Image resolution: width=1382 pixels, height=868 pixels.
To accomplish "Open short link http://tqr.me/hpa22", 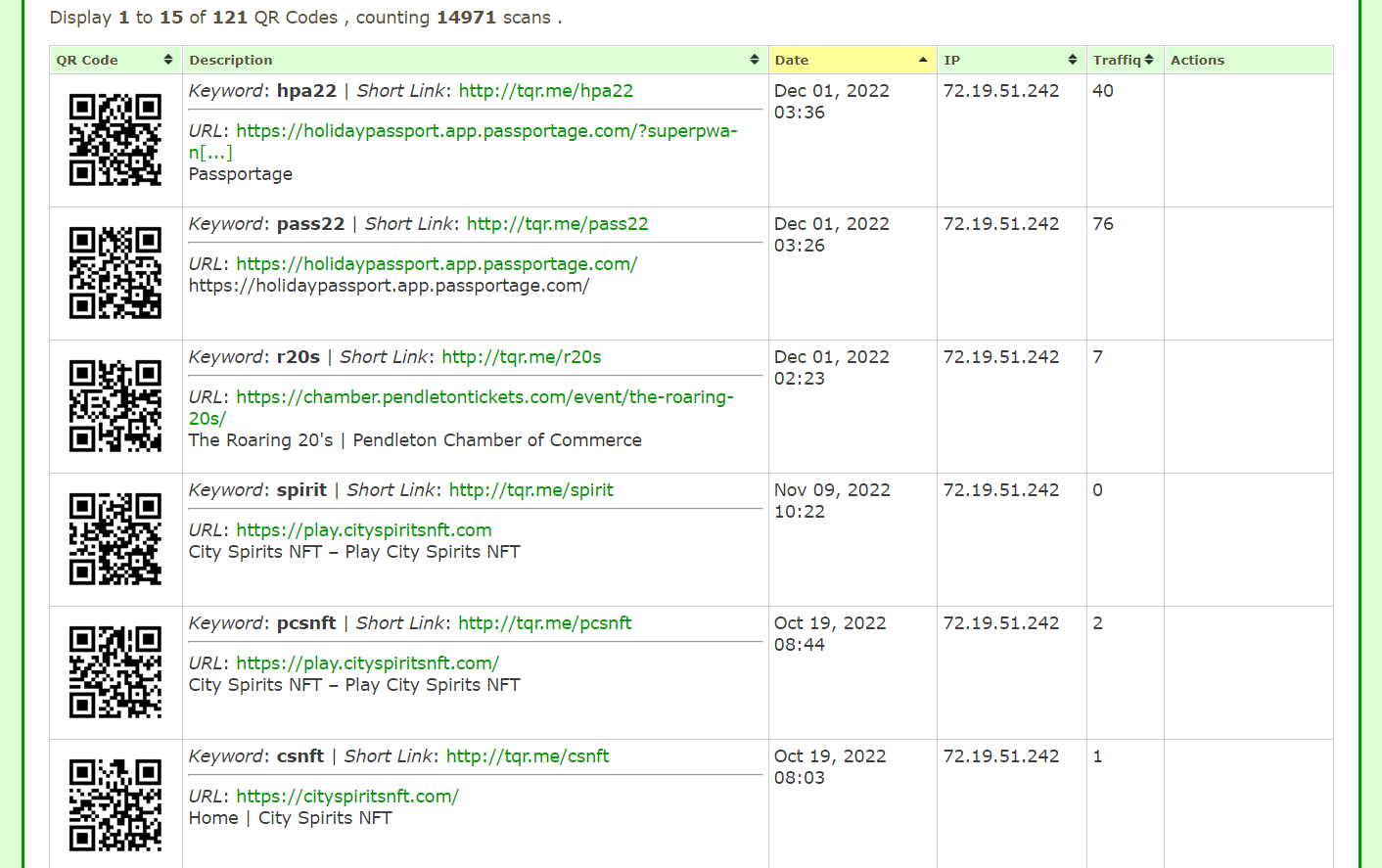I will point(546,91).
